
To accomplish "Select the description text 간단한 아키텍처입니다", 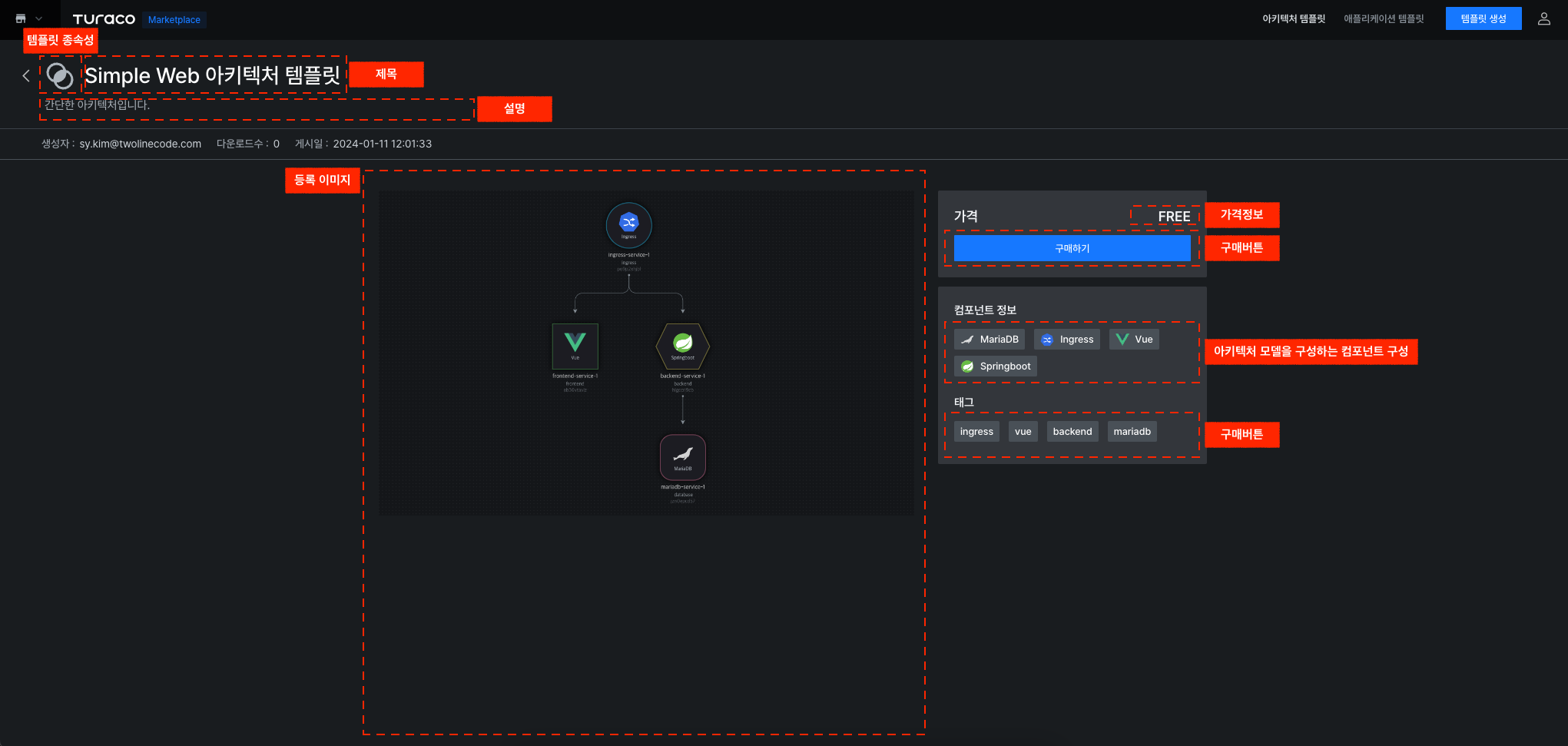I will [97, 104].
